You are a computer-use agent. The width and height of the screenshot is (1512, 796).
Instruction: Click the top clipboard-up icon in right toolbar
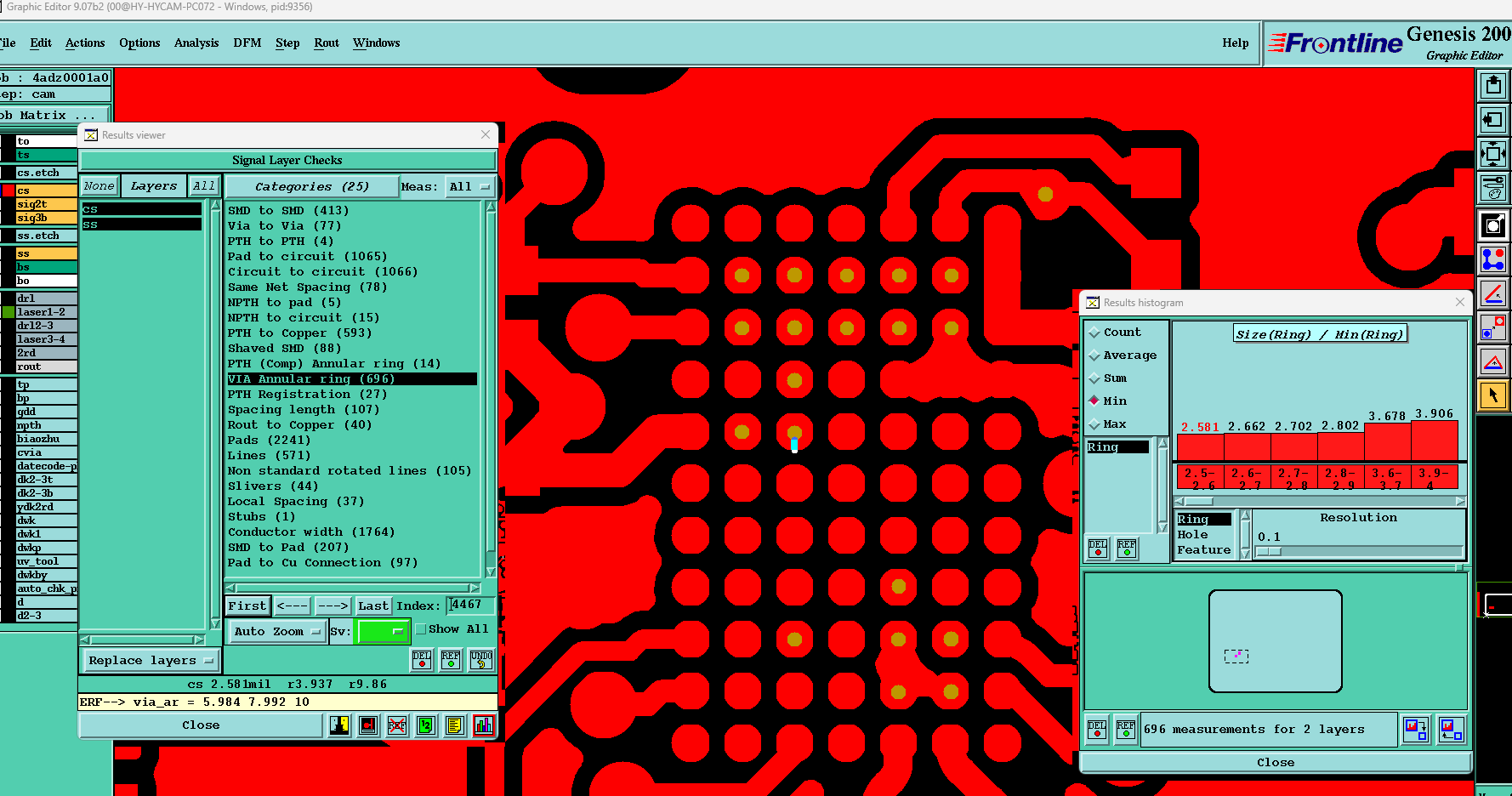click(1493, 85)
